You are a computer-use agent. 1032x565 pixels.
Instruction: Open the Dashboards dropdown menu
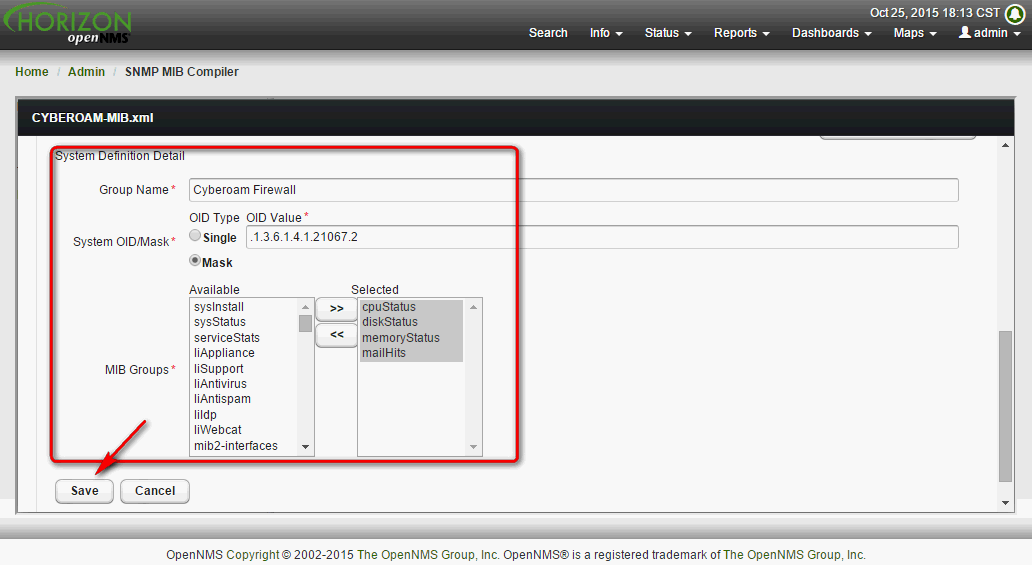(832, 33)
